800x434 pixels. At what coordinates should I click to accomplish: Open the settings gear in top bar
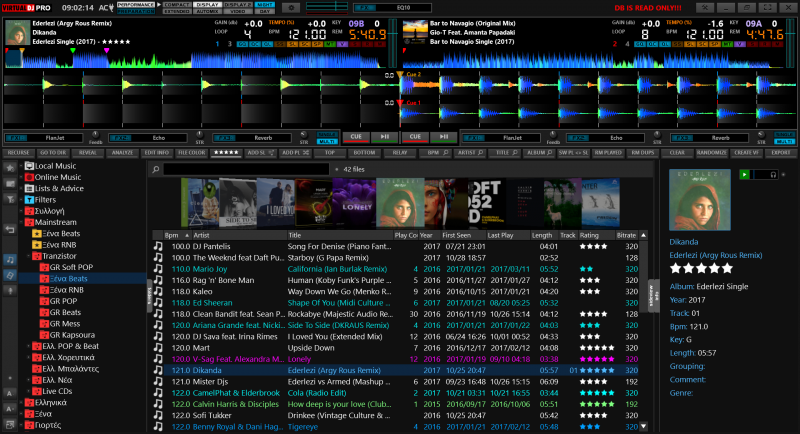click(291, 8)
